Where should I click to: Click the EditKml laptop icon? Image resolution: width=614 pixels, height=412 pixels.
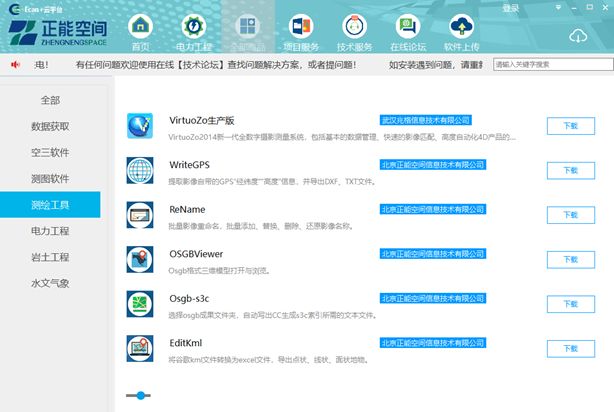(x=140, y=349)
